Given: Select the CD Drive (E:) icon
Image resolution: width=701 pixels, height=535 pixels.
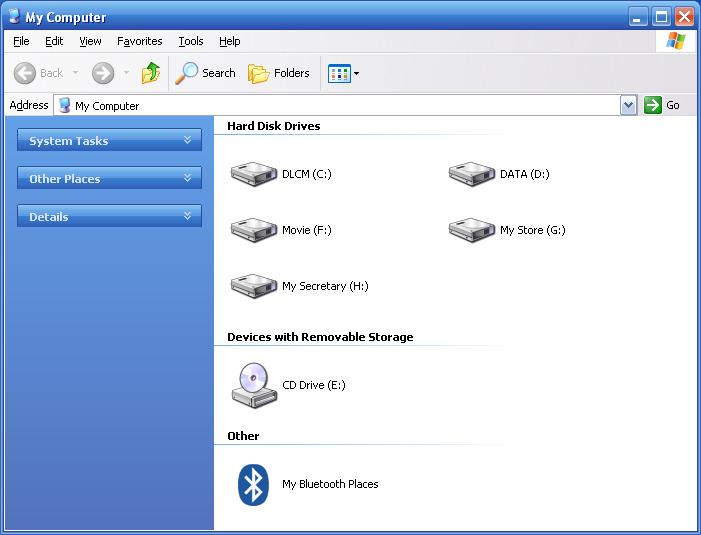Looking at the screenshot, I should pos(254,385).
